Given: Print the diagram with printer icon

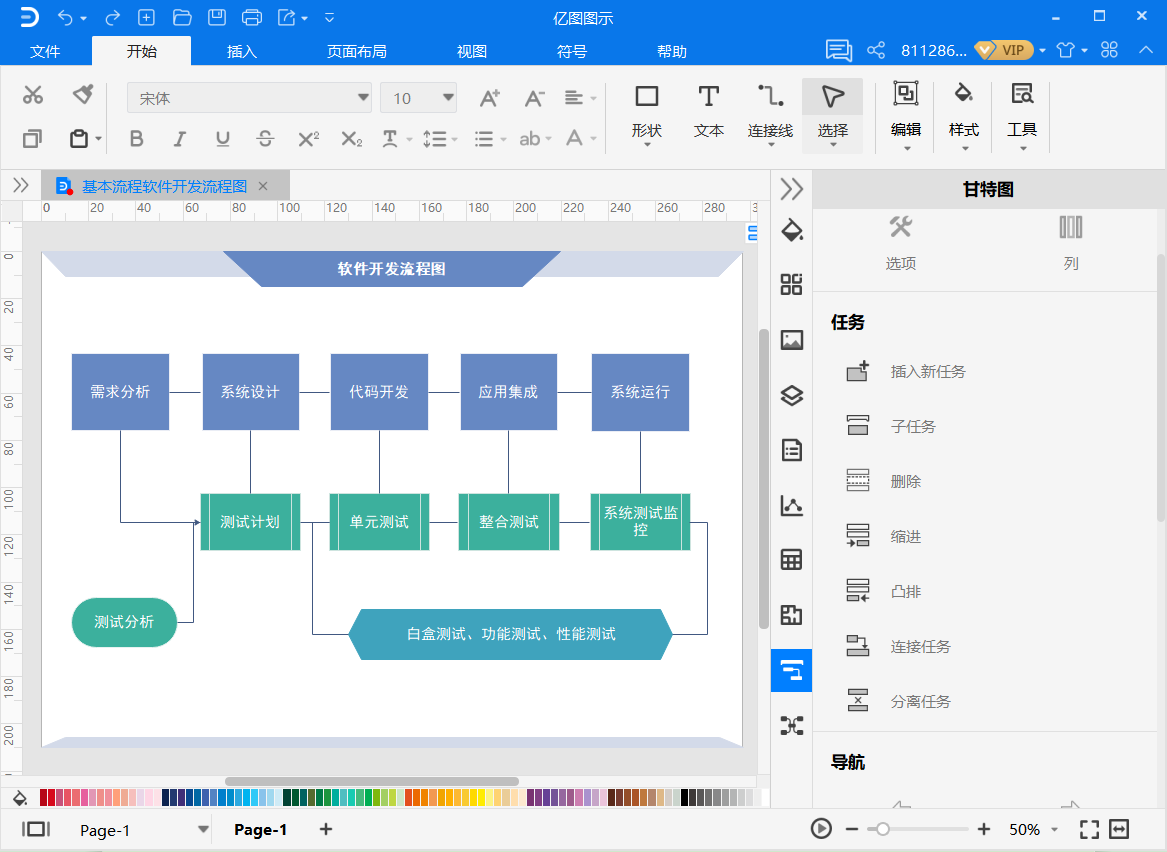Looking at the screenshot, I should pyautogui.click(x=252, y=17).
